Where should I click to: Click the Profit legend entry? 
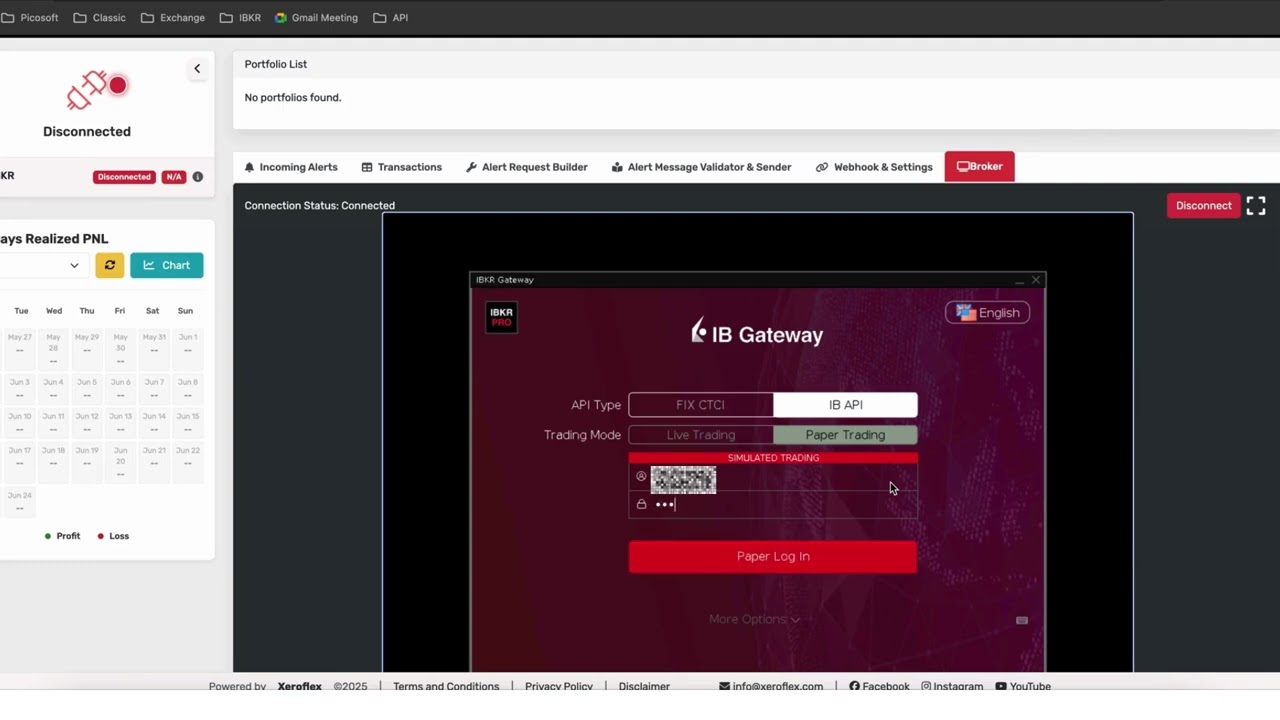(62, 536)
